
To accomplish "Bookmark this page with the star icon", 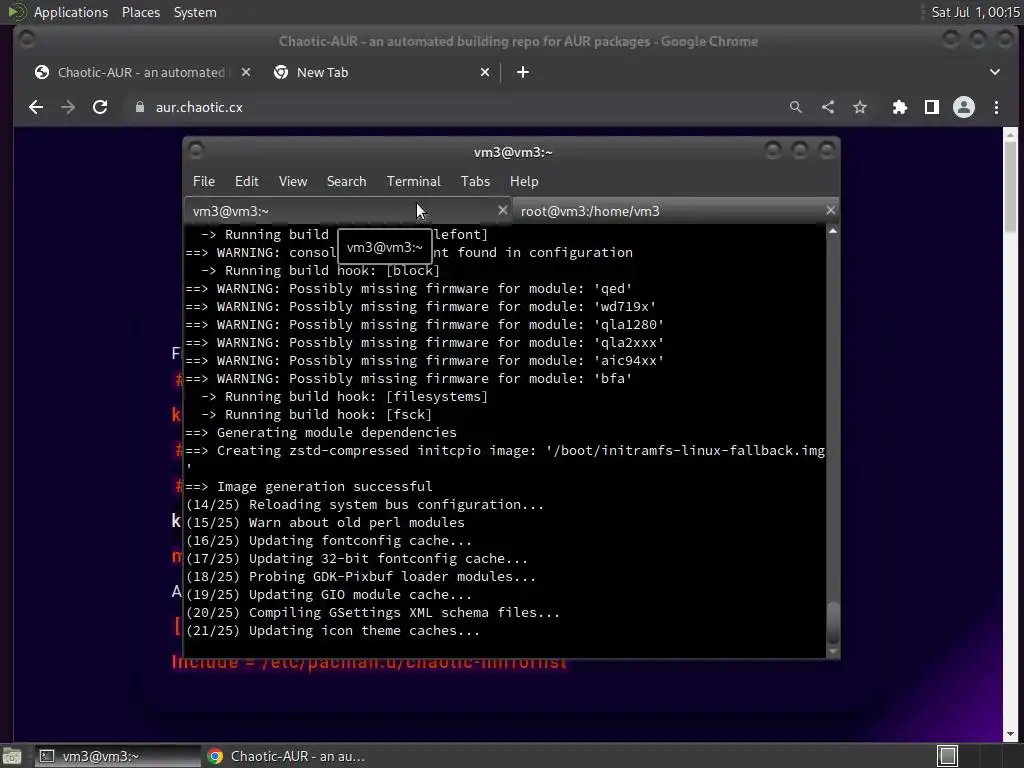I will click(860, 107).
